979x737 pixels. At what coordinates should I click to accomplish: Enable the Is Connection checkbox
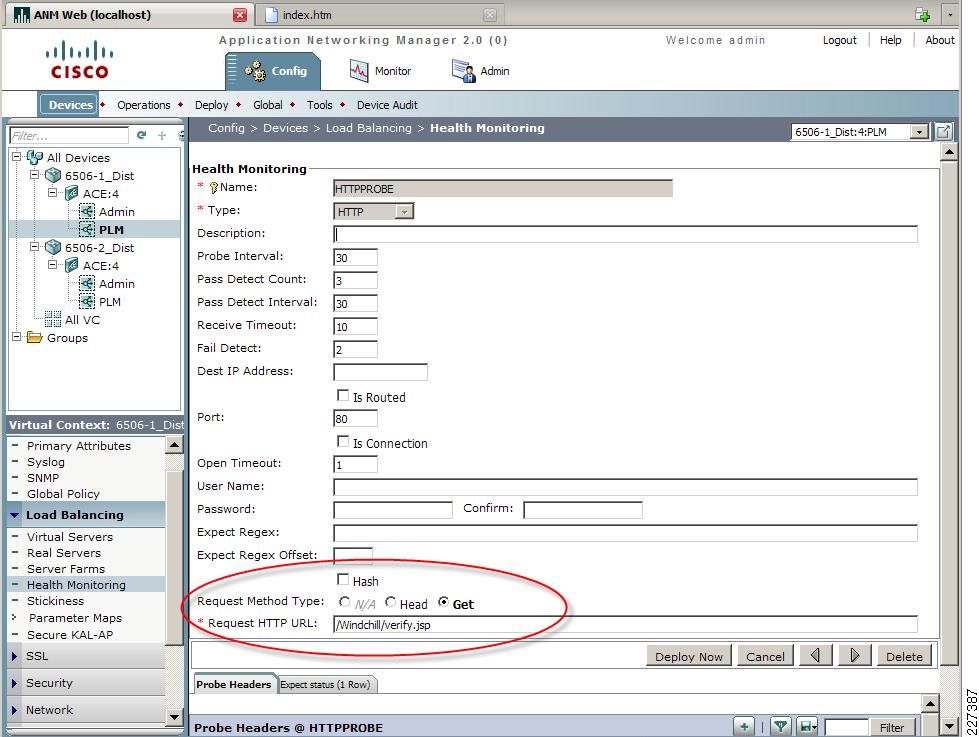[343, 442]
